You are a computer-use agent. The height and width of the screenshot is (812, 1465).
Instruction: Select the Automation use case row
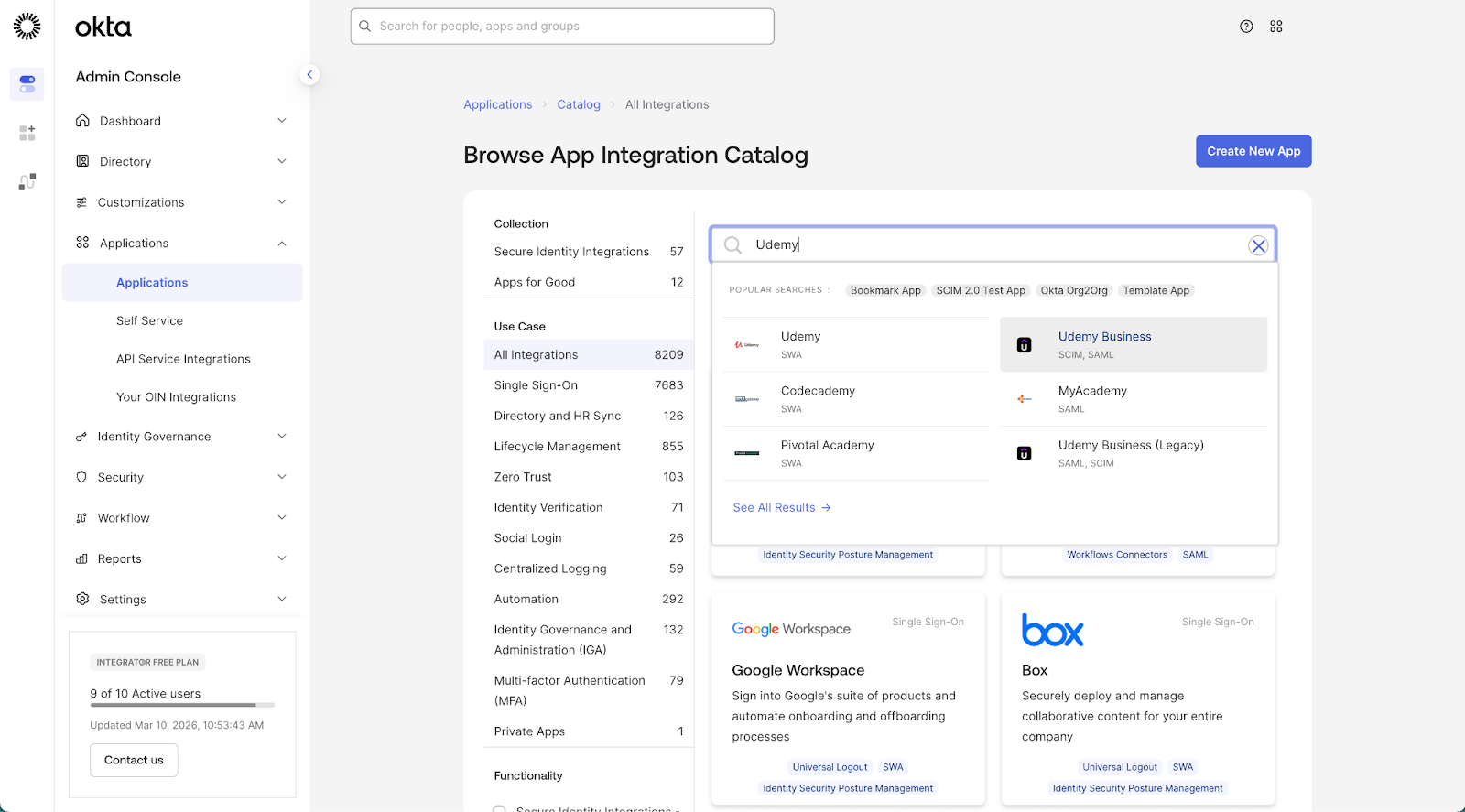pyautogui.click(x=589, y=599)
